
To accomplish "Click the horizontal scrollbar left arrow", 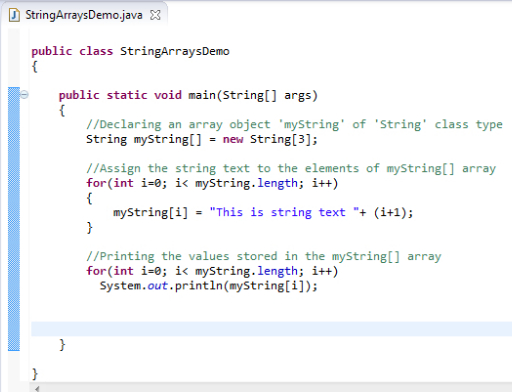I will tap(37, 388).
